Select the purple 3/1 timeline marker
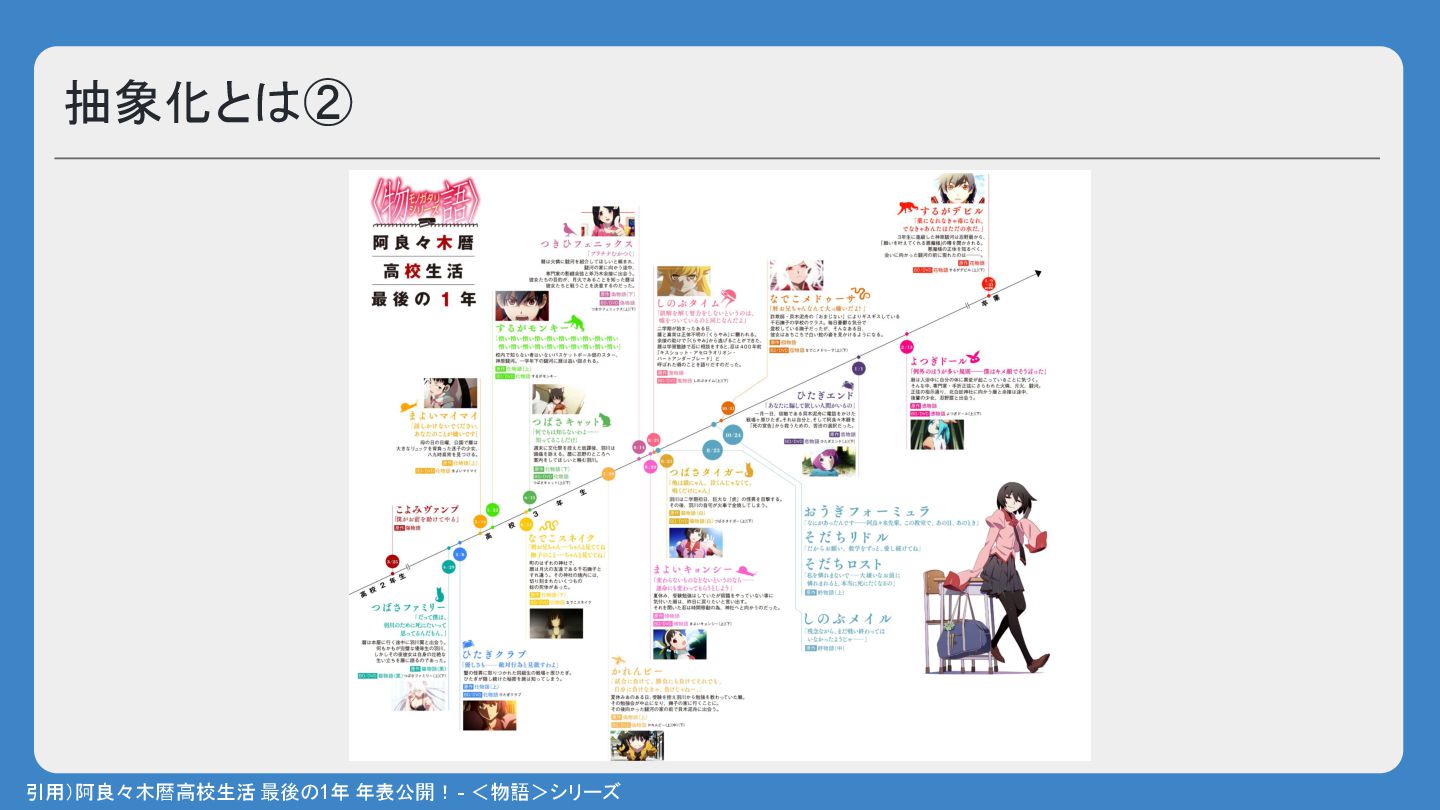Image resolution: width=1440 pixels, height=810 pixels. point(858,369)
